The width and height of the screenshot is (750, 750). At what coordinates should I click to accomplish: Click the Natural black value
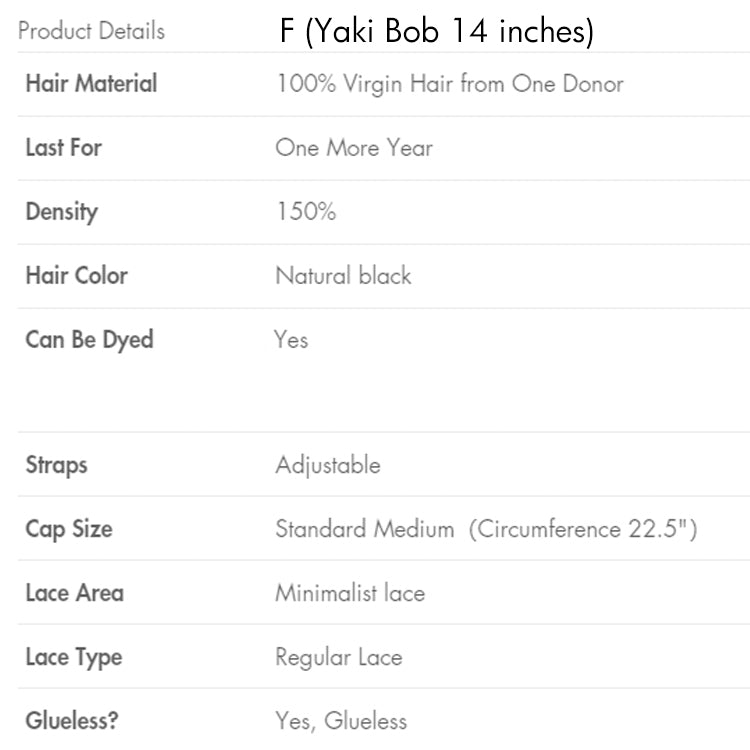pyautogui.click(x=343, y=276)
